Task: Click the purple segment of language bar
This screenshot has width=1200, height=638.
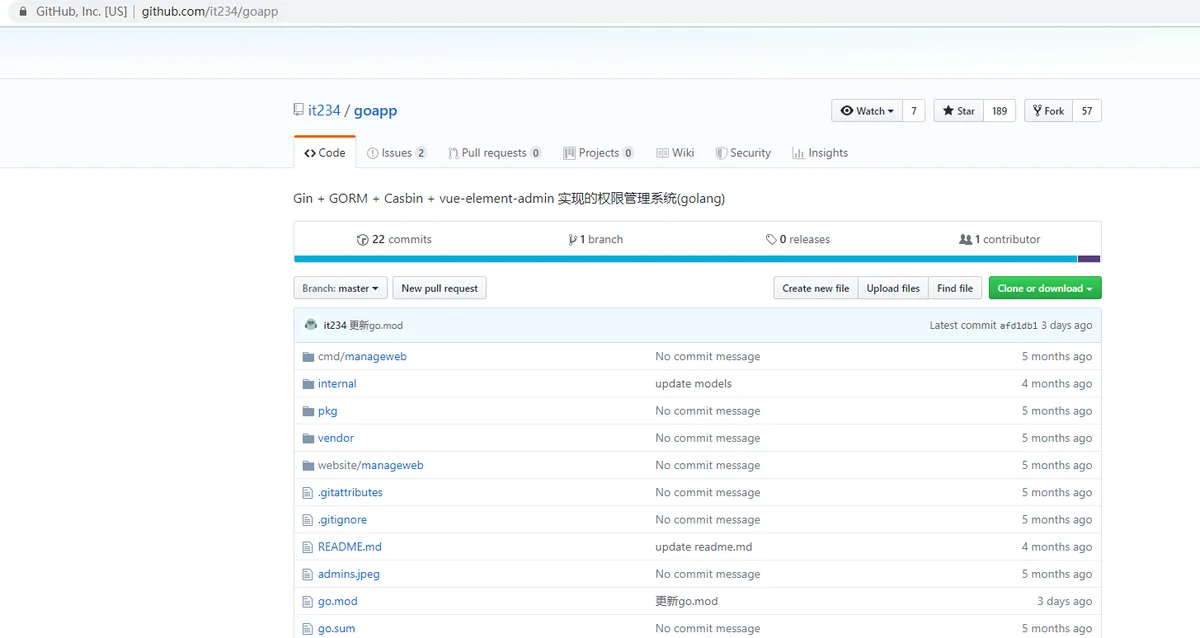Action: click(1089, 259)
